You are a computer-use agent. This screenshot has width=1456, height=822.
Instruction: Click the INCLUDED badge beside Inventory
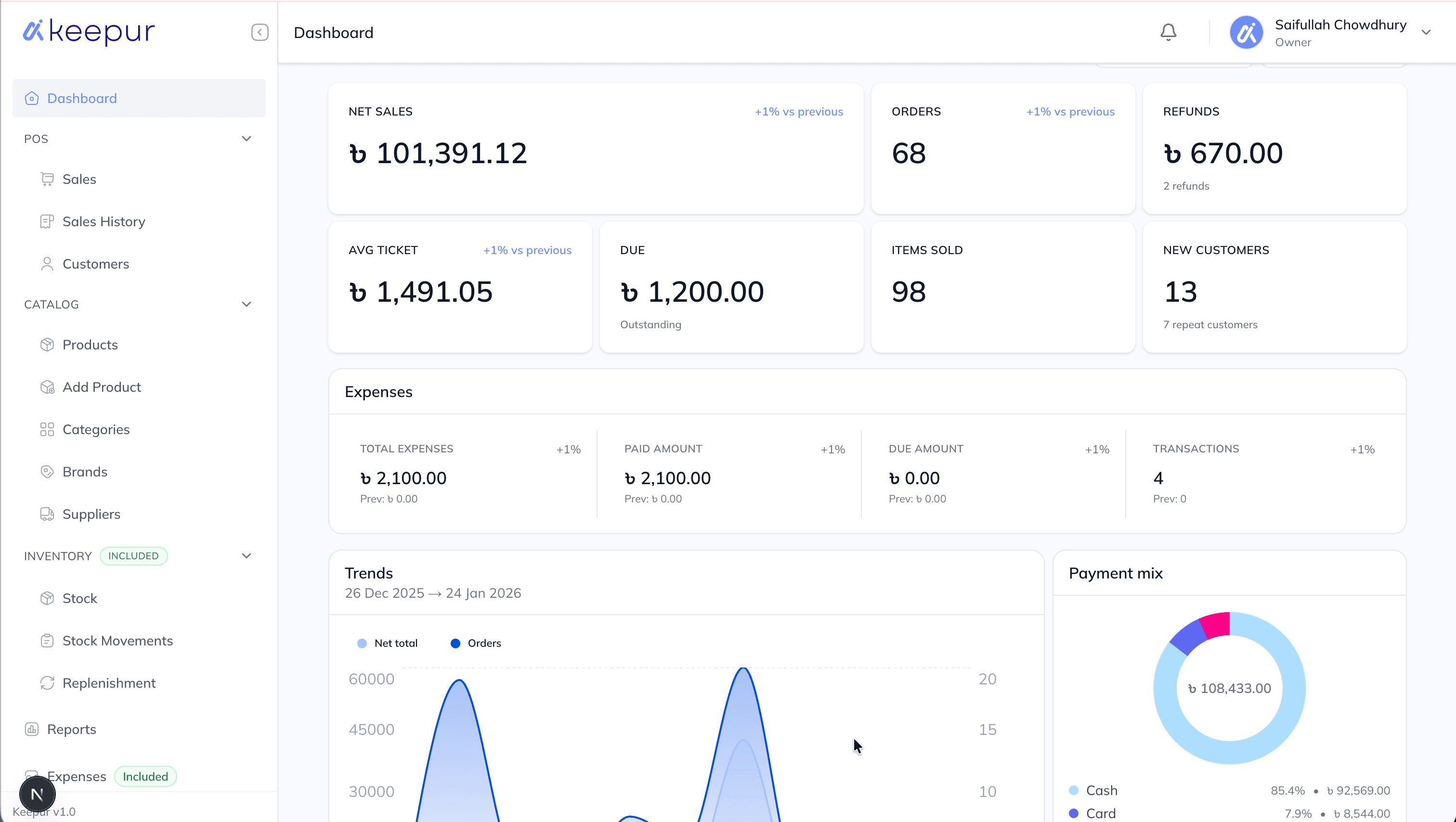point(133,556)
